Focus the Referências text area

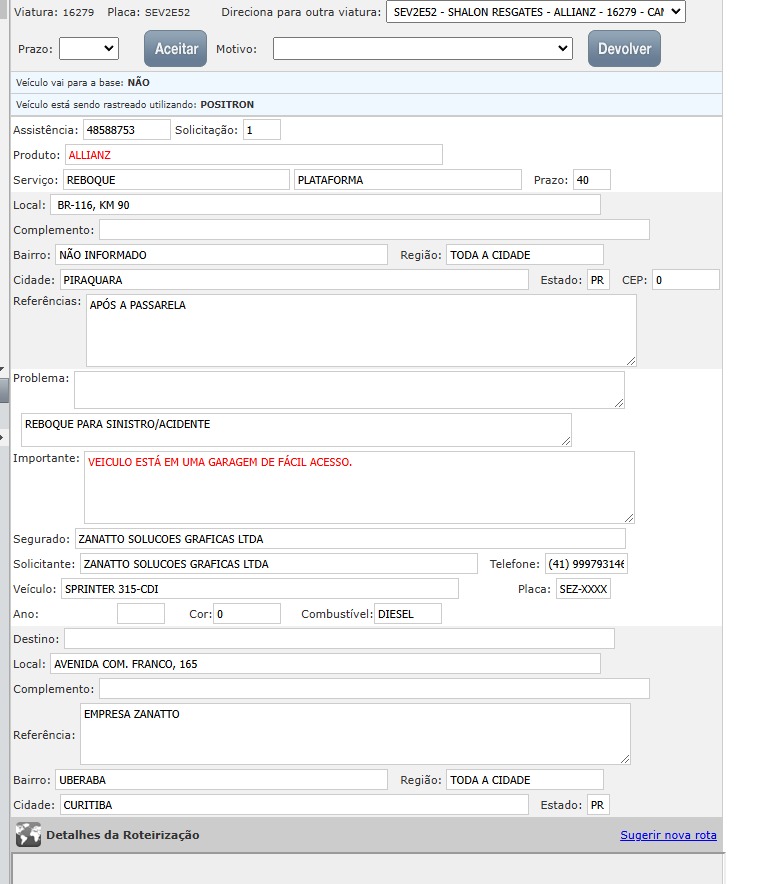[360, 330]
